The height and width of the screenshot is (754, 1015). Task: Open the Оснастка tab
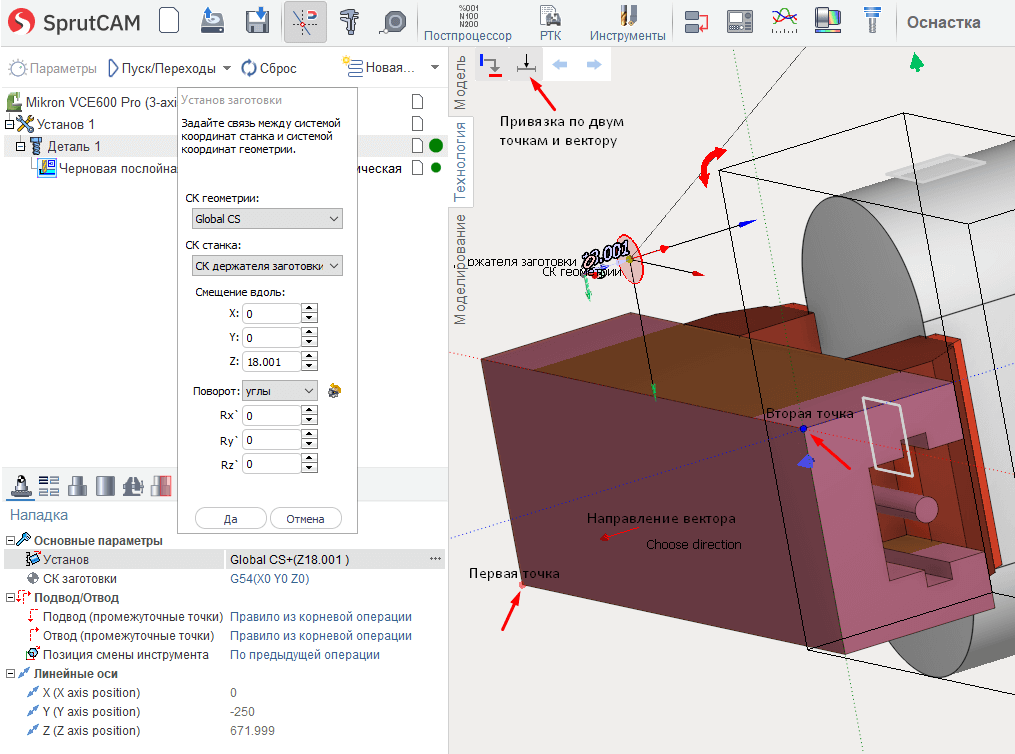943,23
